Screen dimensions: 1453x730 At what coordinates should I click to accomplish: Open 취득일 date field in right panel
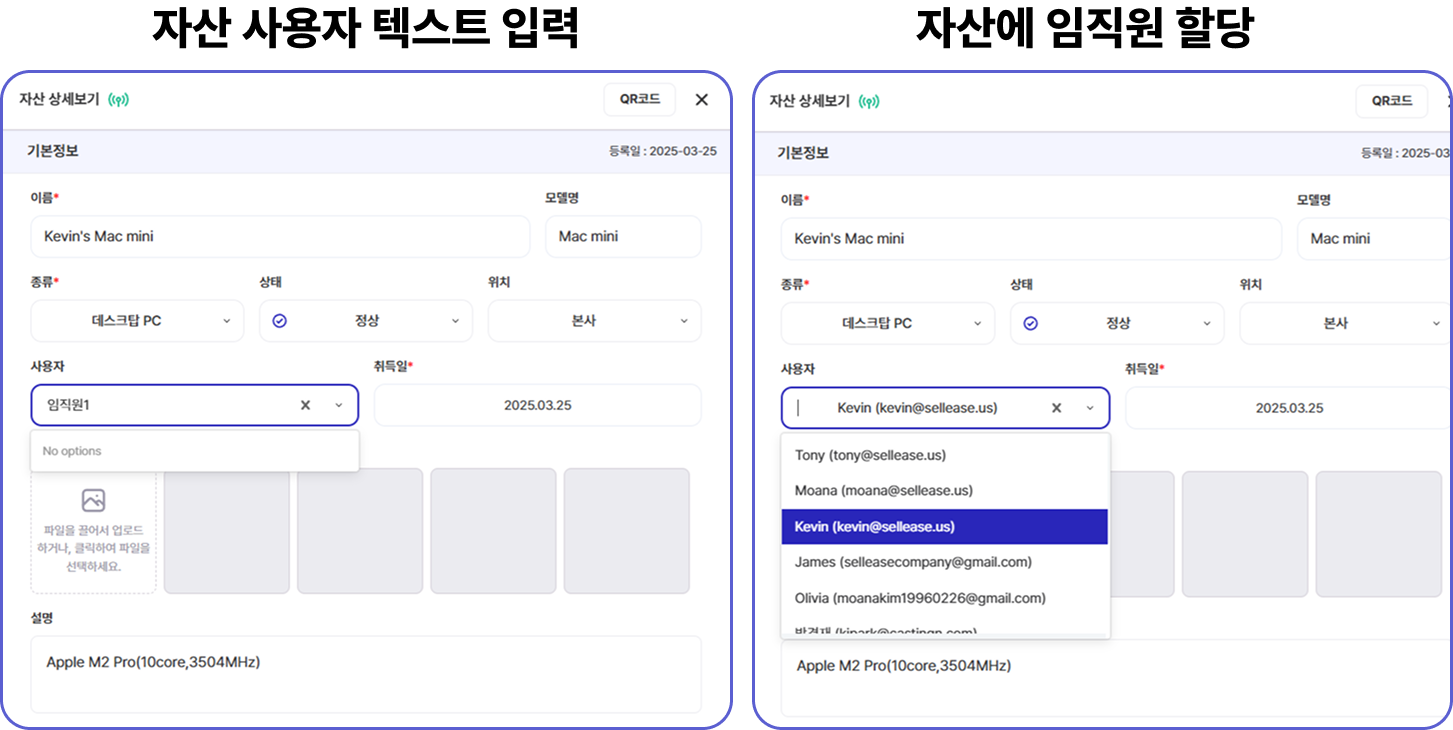tap(1289, 407)
